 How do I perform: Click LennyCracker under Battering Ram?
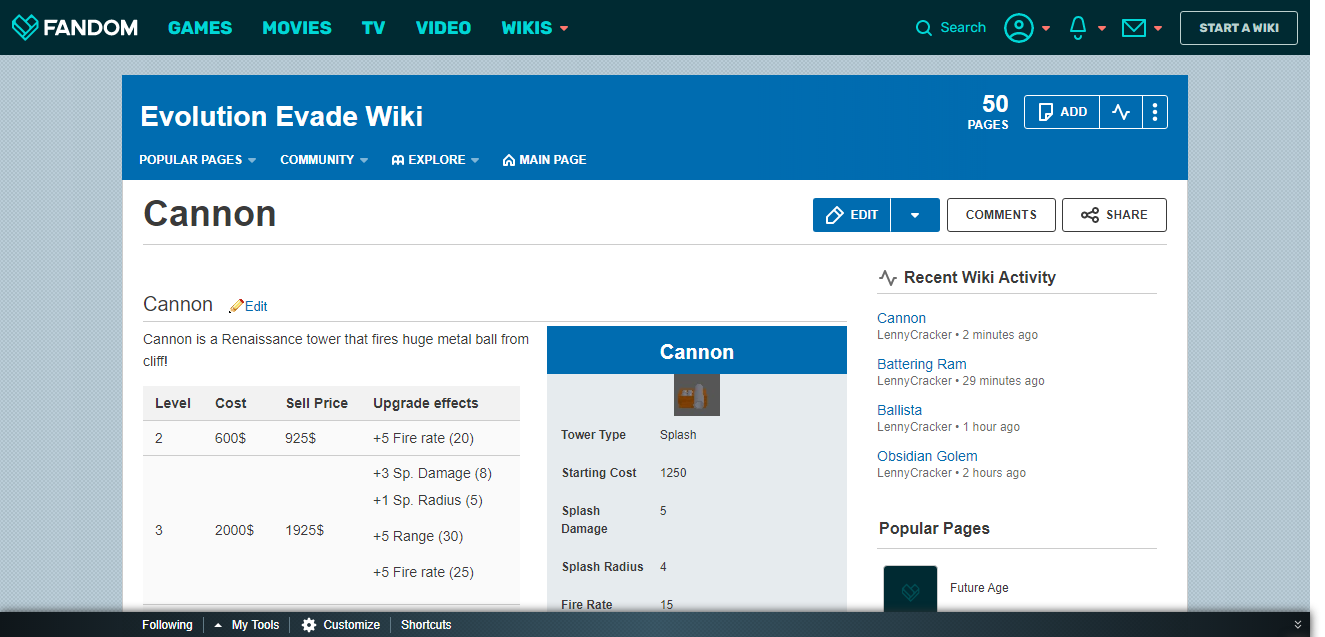[x=914, y=381]
